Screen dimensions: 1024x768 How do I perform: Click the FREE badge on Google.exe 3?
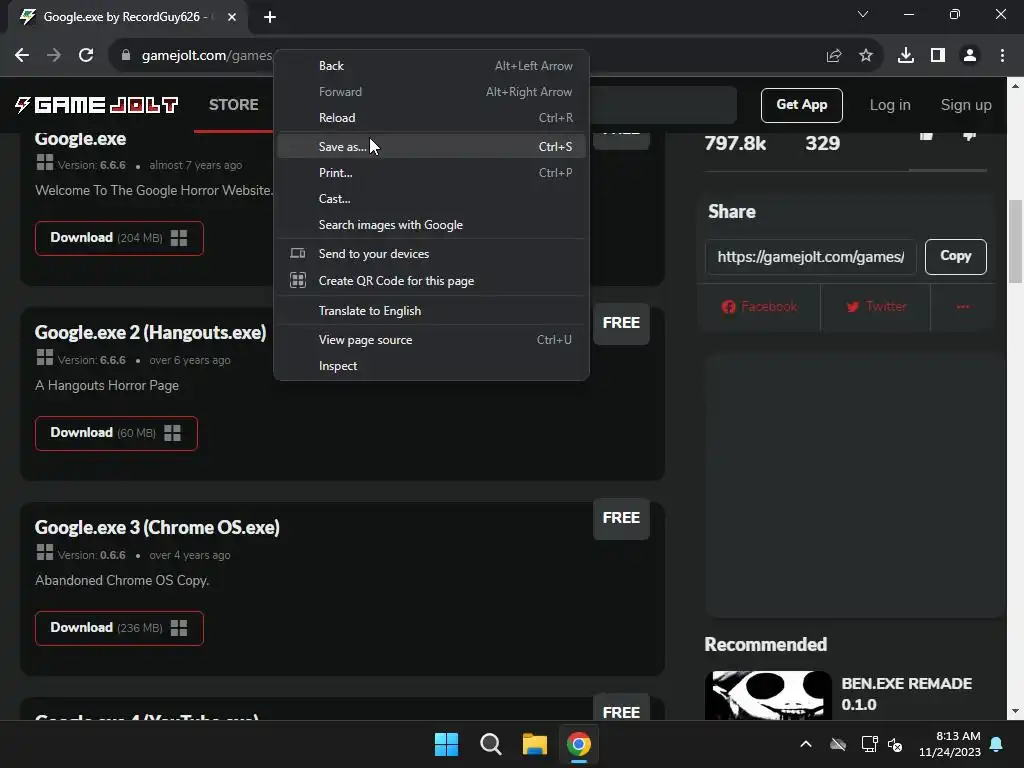621,519
